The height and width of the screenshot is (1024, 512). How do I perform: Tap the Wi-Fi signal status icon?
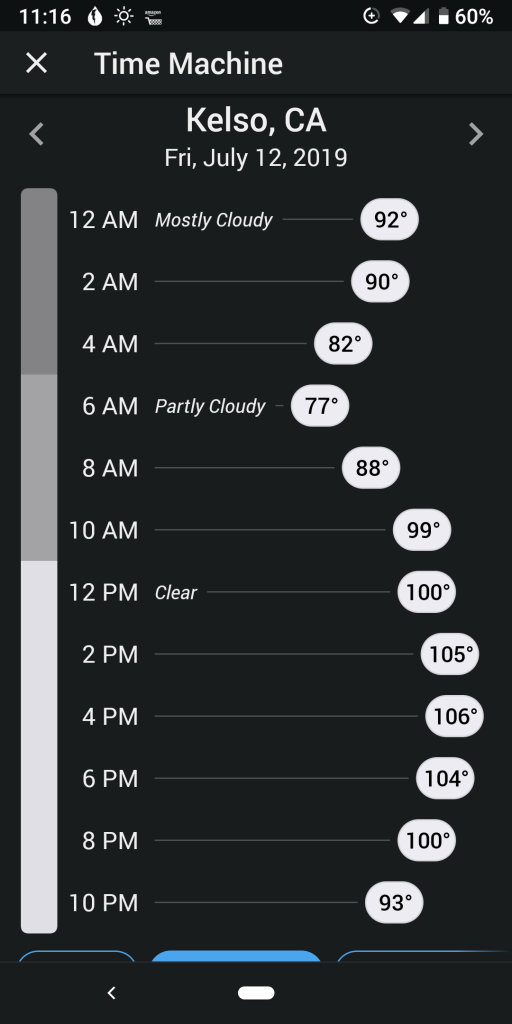click(400, 16)
